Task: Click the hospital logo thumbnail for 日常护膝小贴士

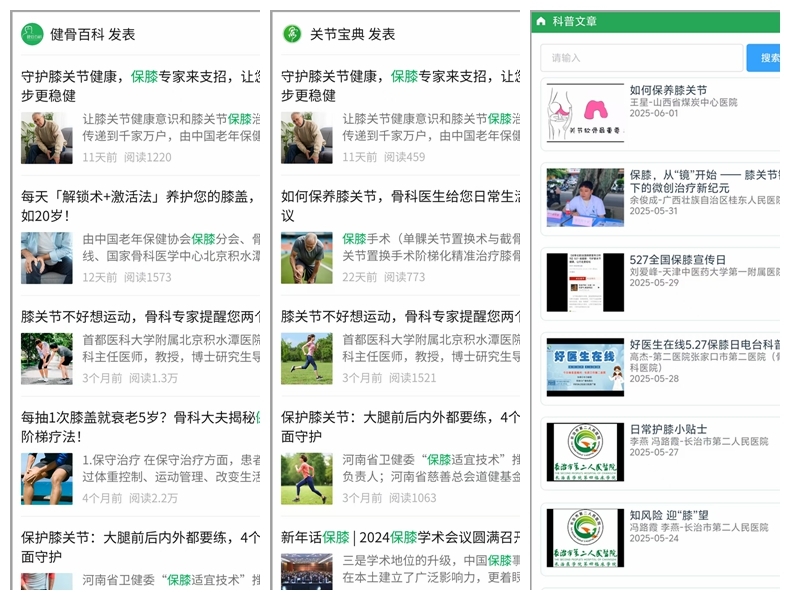Action: point(585,453)
